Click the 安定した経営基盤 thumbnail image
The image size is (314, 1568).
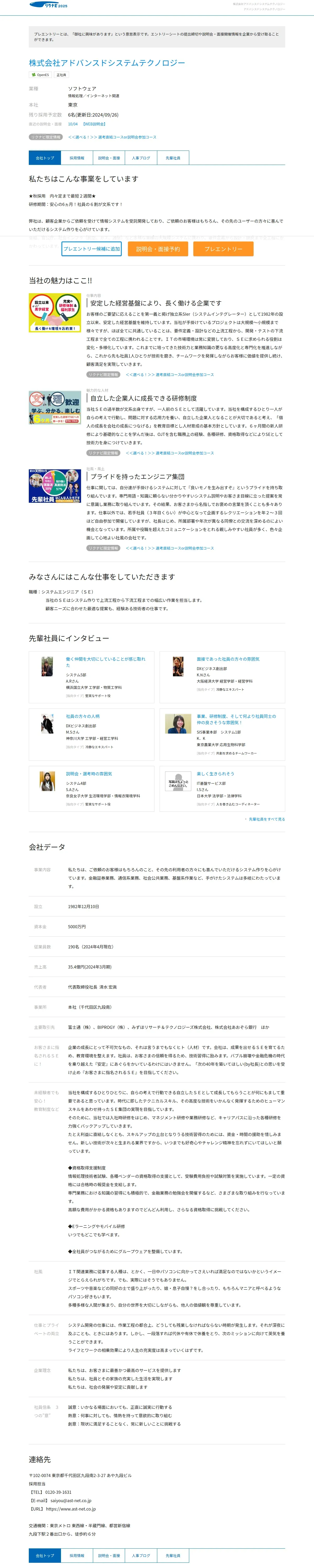(55, 312)
